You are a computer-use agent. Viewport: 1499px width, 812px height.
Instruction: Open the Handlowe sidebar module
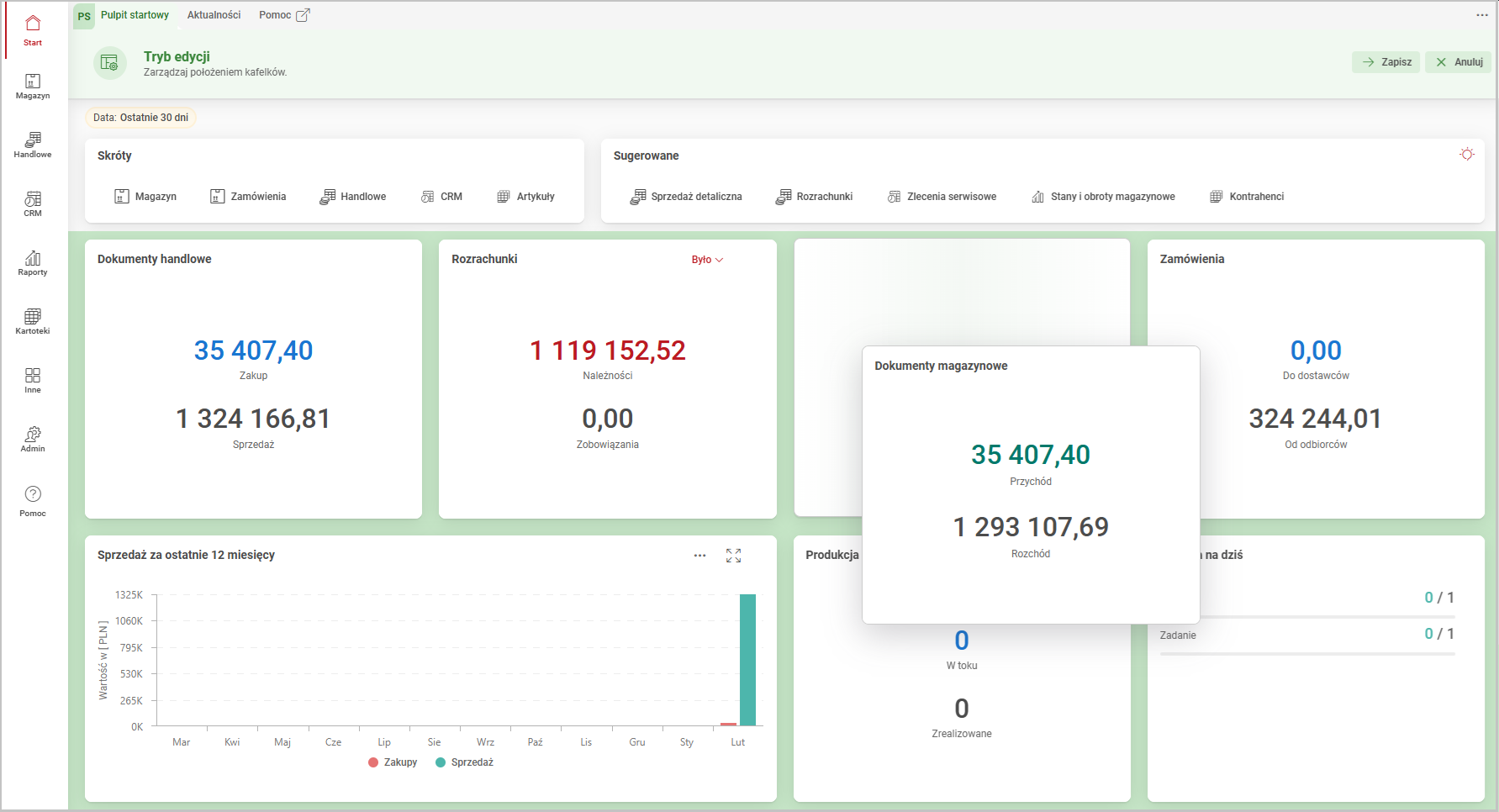pos(33,145)
